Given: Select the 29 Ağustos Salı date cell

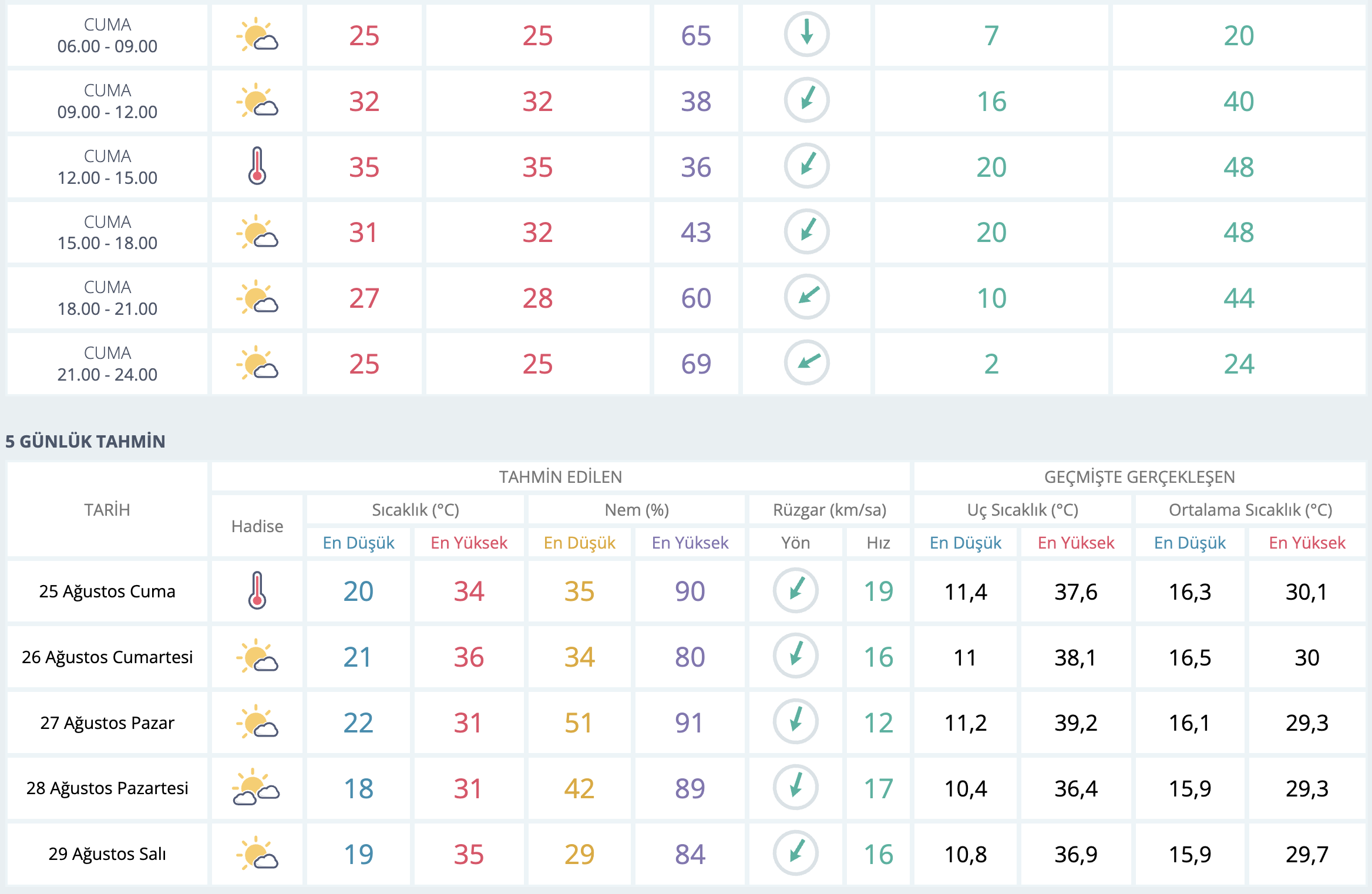Looking at the screenshot, I should (107, 853).
